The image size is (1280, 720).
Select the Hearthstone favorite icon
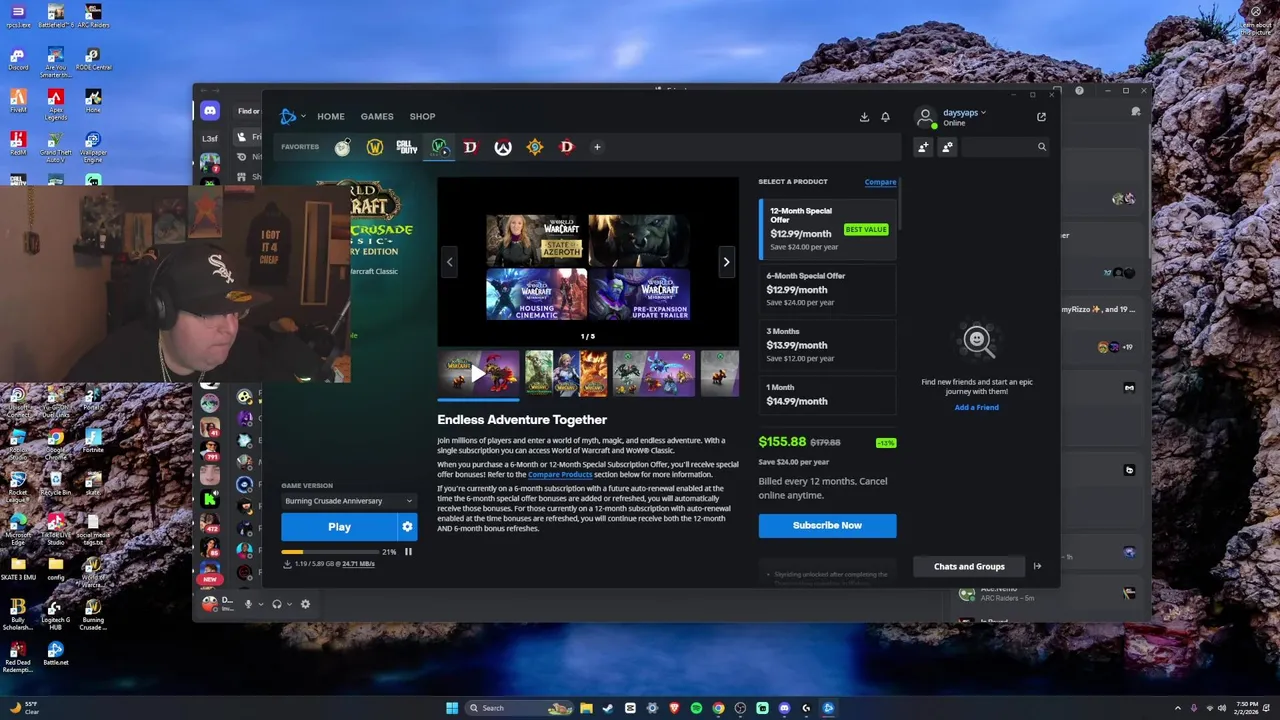pyautogui.click(x=535, y=148)
